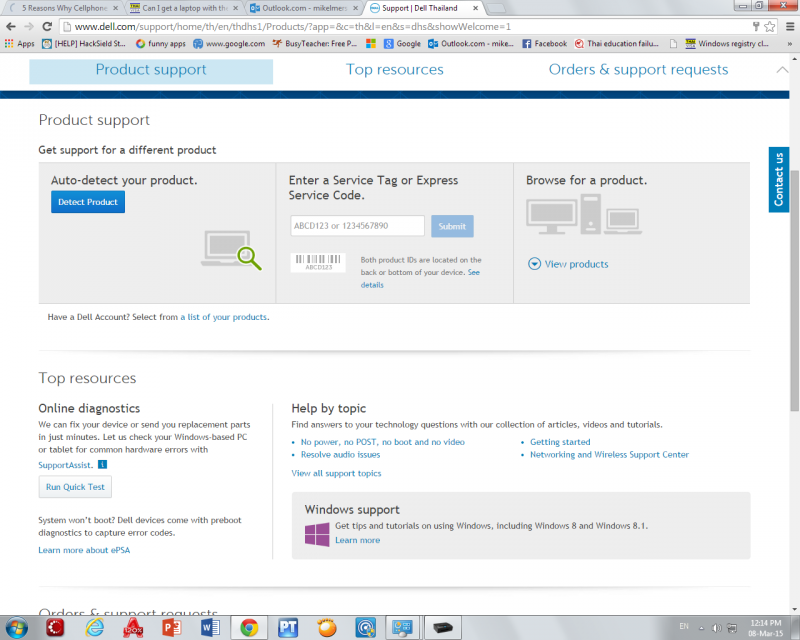The image size is (800, 640).
Task: Collapse the section with top chevron
Action: pos(782,70)
